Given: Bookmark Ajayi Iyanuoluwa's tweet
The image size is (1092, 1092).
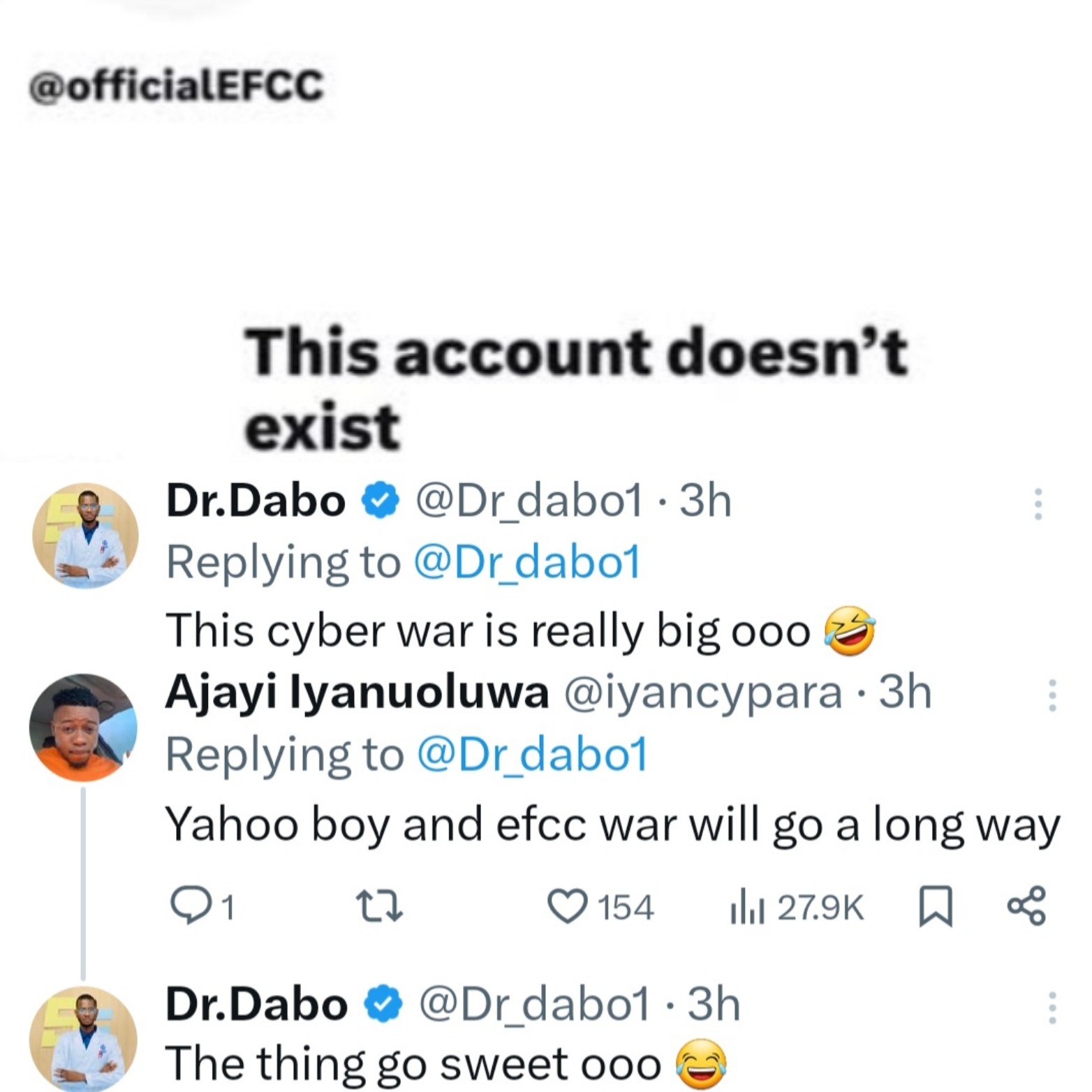Looking at the screenshot, I should click(936, 907).
